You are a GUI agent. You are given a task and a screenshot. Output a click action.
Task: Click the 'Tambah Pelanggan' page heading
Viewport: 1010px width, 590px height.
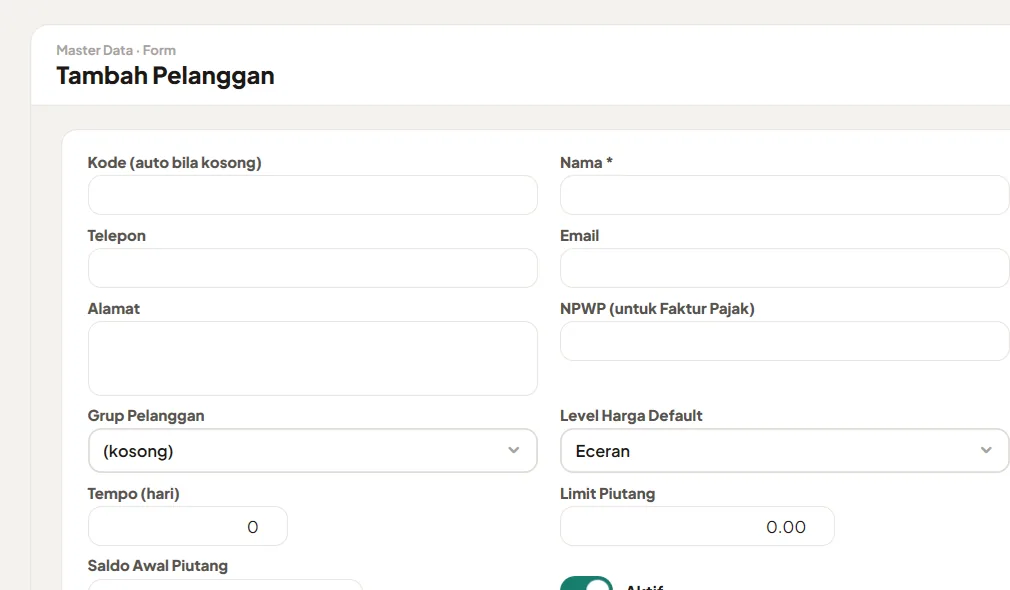(166, 76)
